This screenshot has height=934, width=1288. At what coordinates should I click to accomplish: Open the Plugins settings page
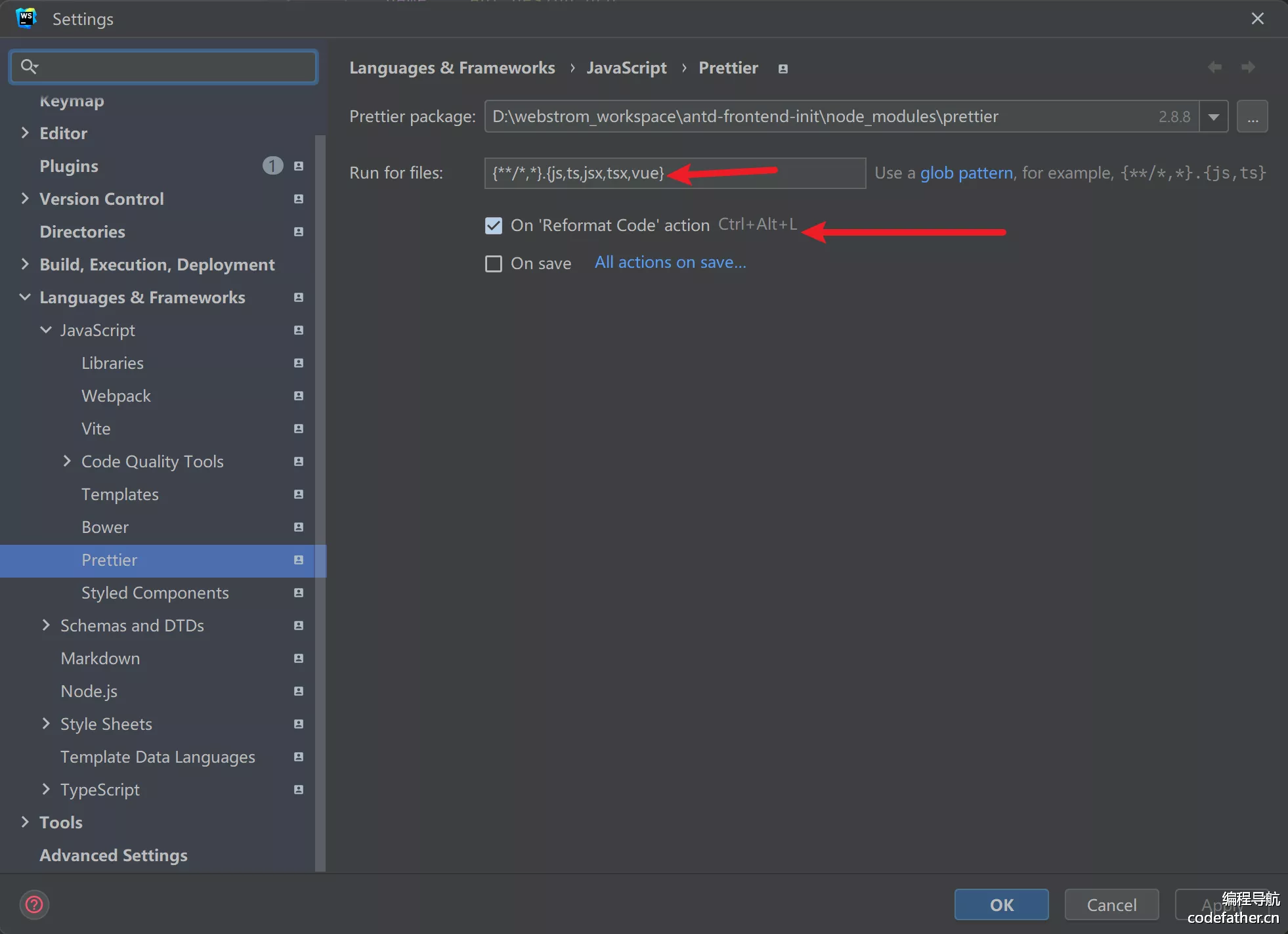(x=69, y=166)
